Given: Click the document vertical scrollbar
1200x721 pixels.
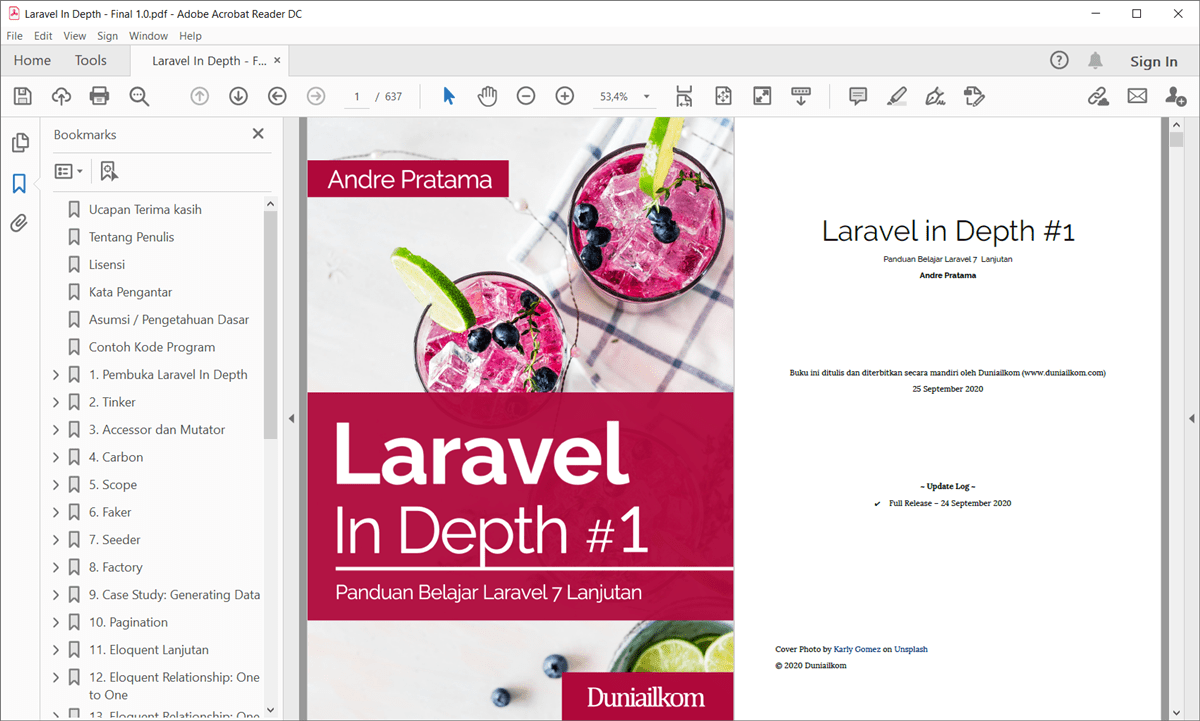Looking at the screenshot, I should 1176,140.
